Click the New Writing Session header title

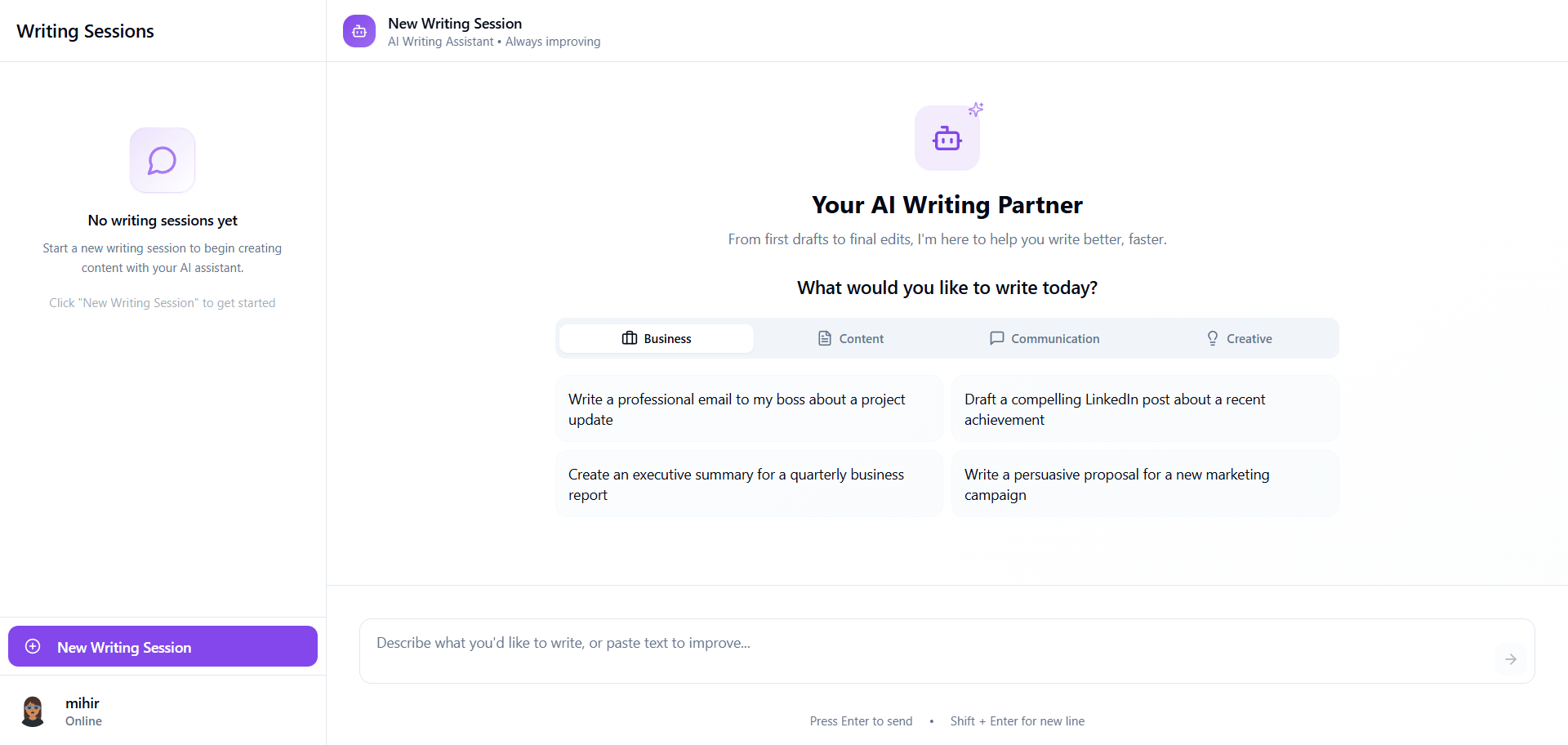click(455, 24)
